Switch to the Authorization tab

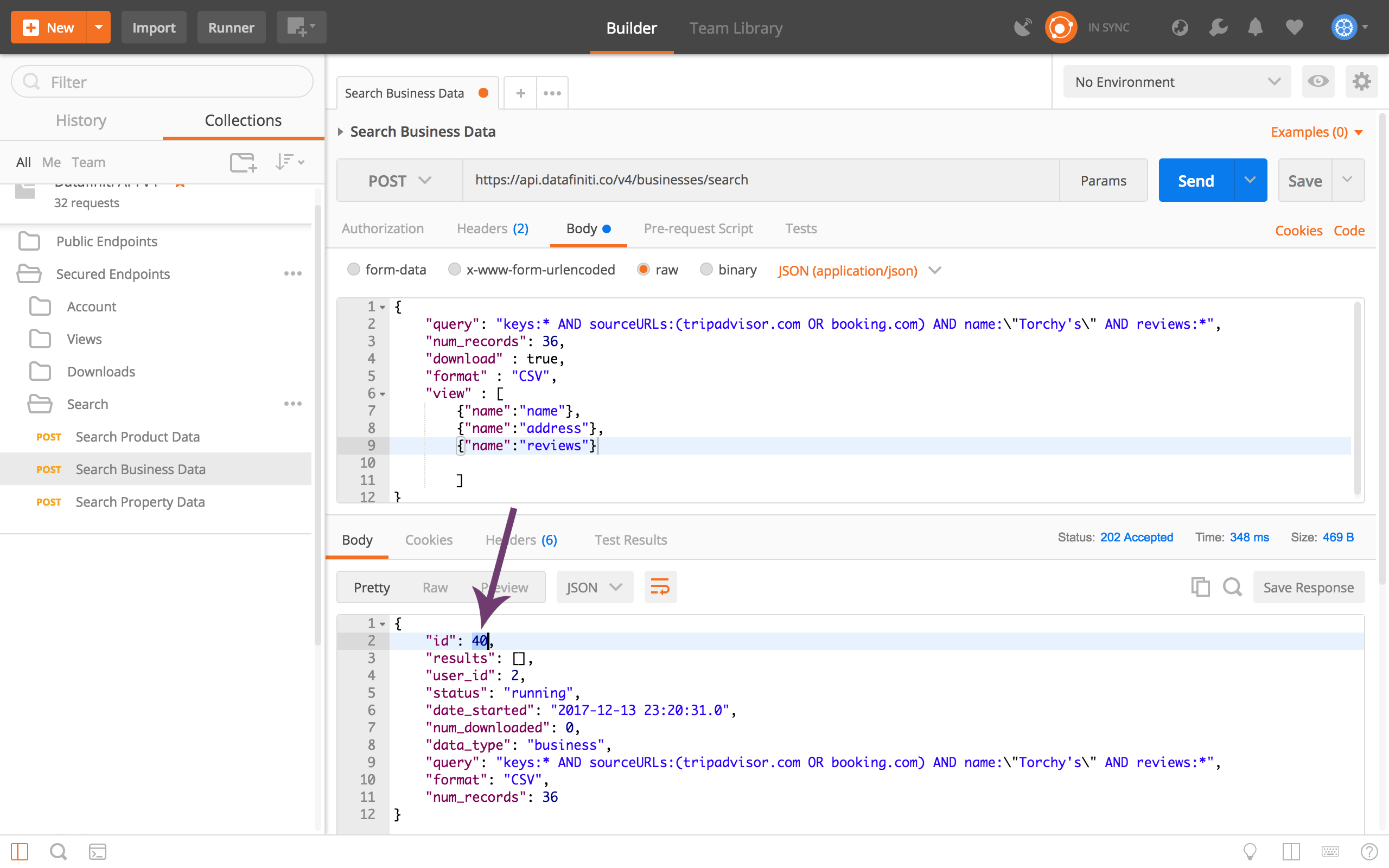click(x=382, y=228)
